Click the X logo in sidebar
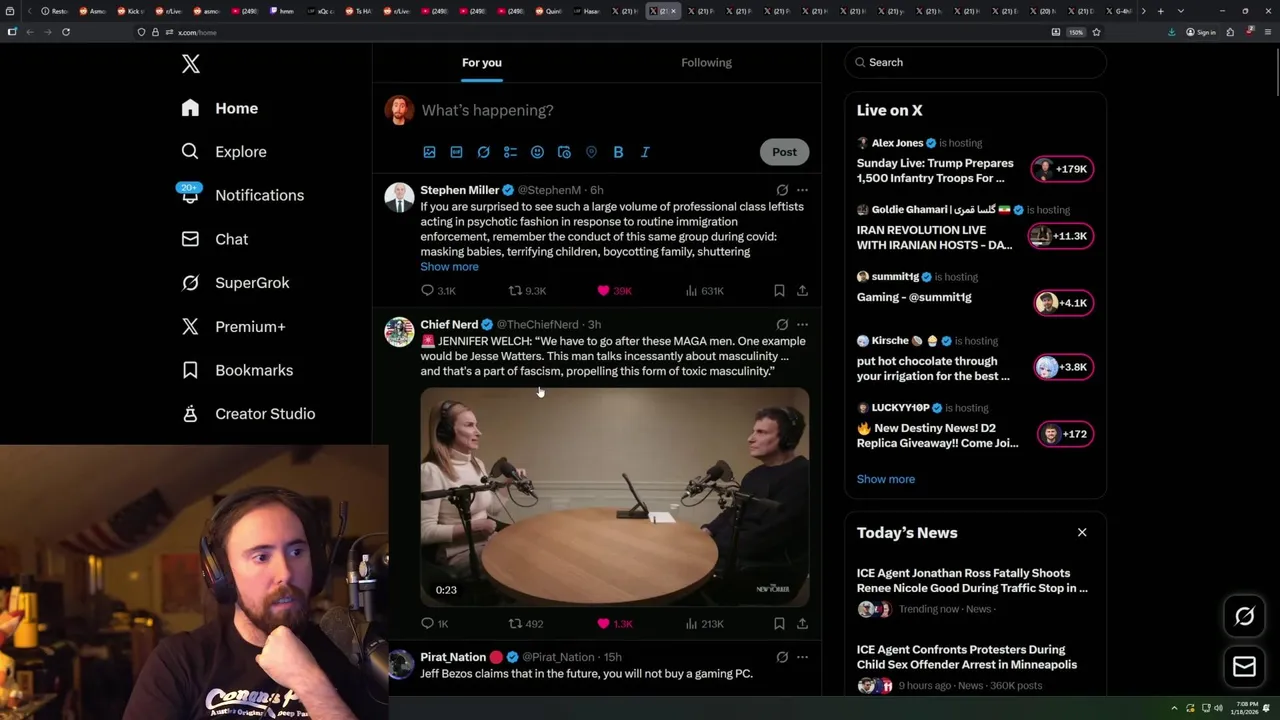The image size is (1280, 720). pos(191,64)
